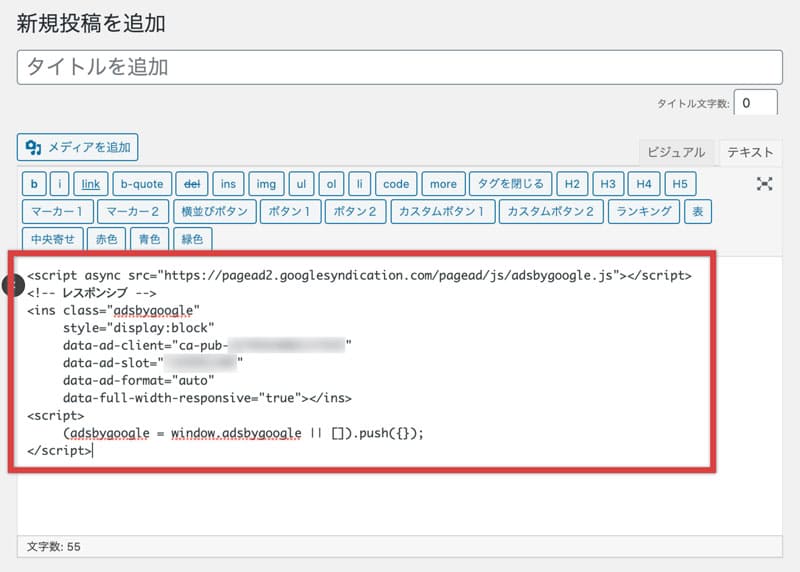The height and width of the screenshot is (572, 800).
Task: Insert image with img button
Action: (266, 184)
